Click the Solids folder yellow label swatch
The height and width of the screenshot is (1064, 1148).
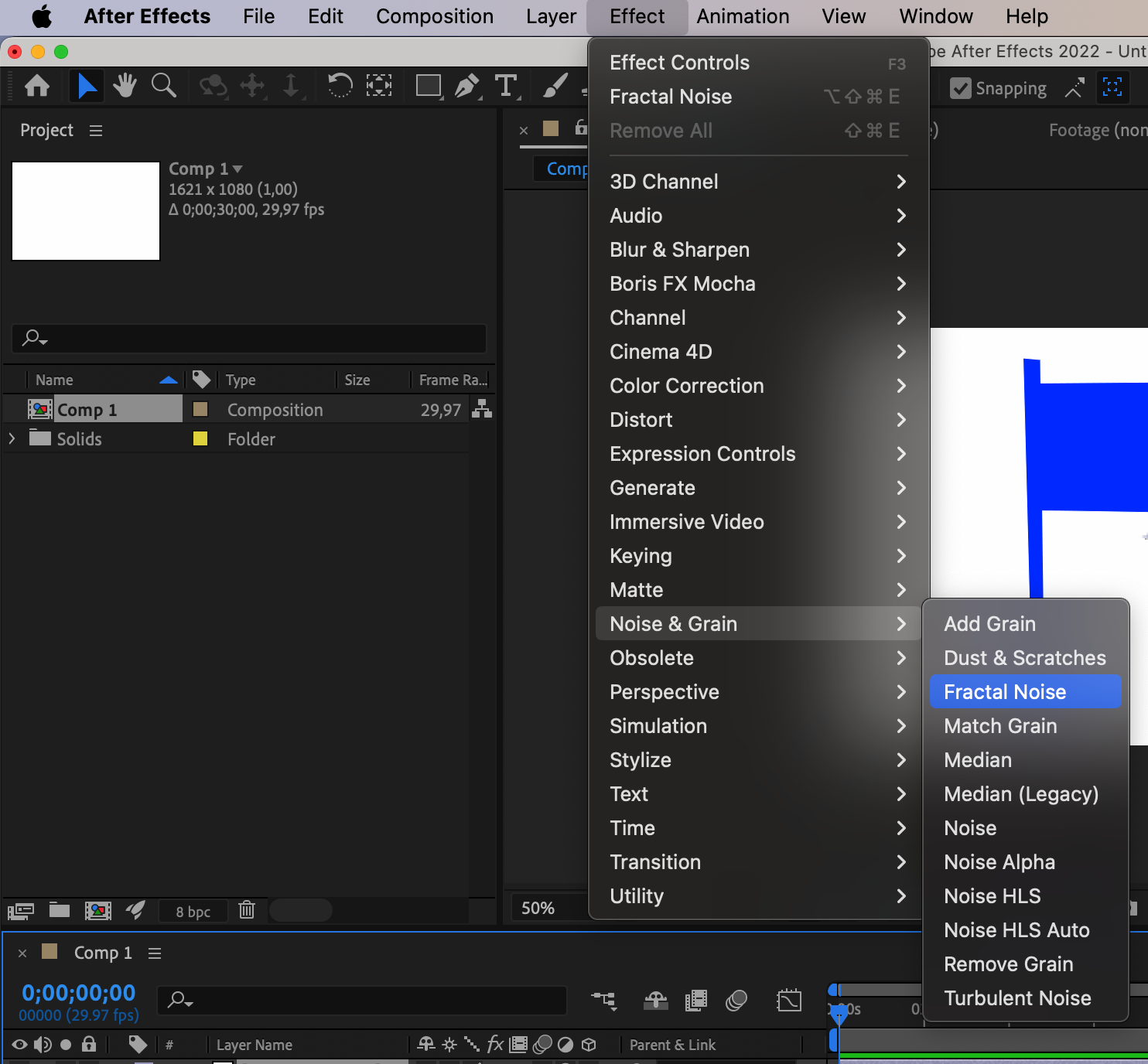200,438
